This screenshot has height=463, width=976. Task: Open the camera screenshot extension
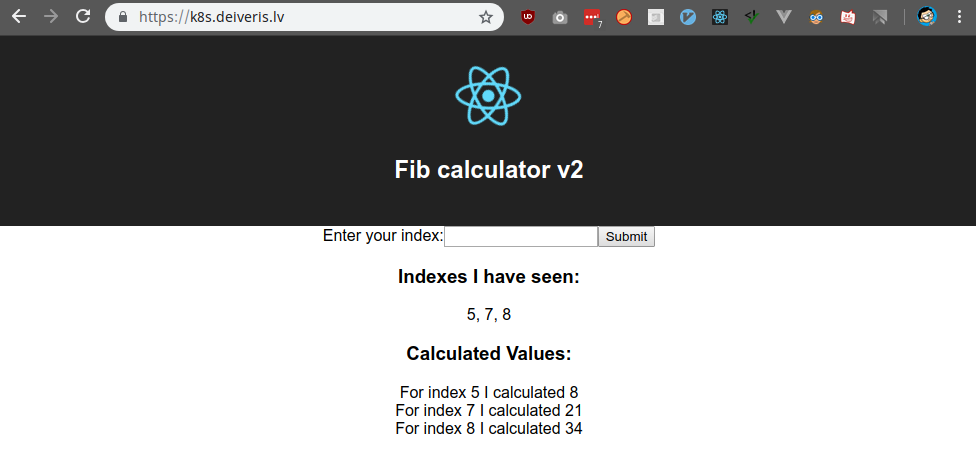(560, 17)
